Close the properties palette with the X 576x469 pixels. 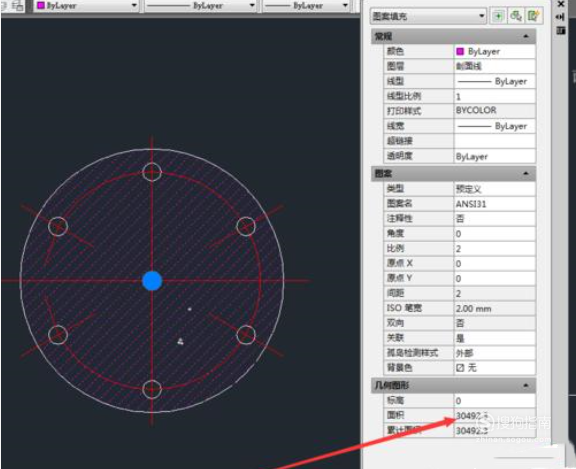click(561, 4)
